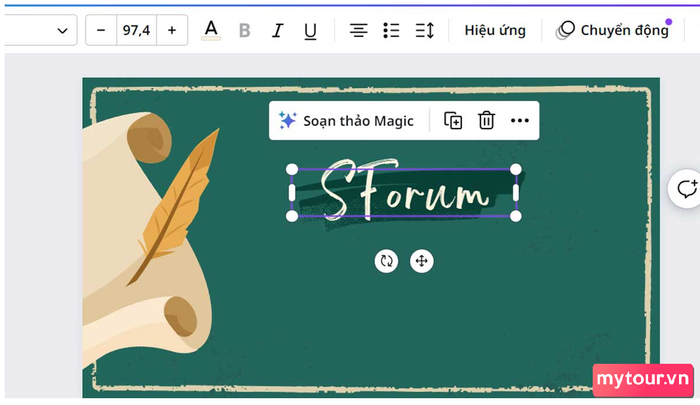
Task: Toggle underline formatting
Action: [x=310, y=31]
